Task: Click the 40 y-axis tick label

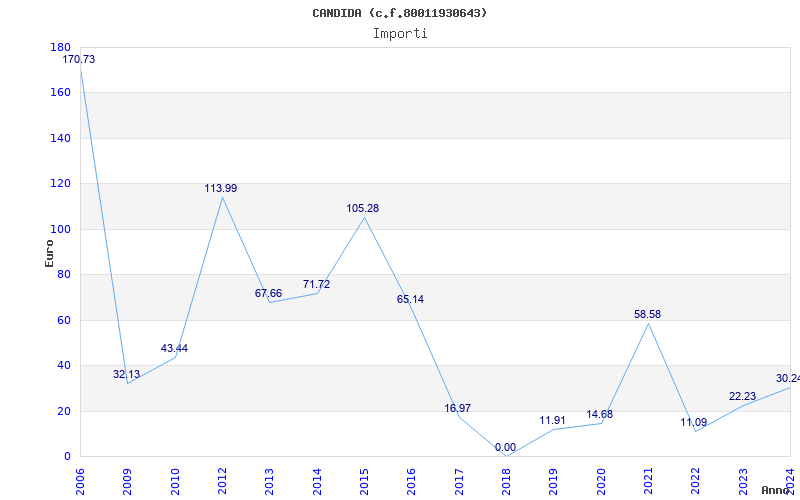Action: (x=63, y=366)
